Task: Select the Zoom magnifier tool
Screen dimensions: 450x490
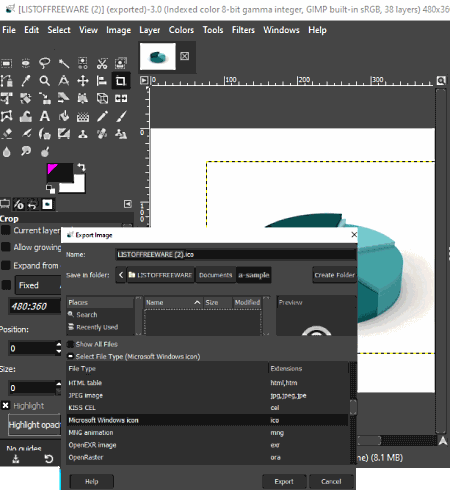Action: [x=45, y=81]
